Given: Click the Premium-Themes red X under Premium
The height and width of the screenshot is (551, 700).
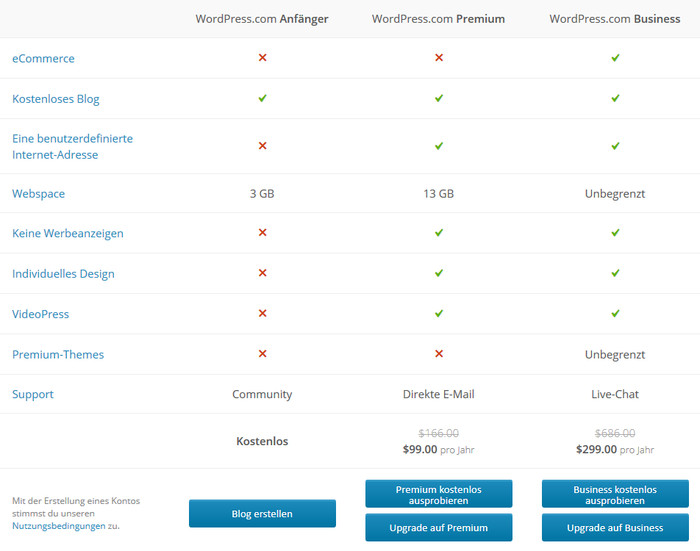Looking at the screenshot, I should coord(439,353).
